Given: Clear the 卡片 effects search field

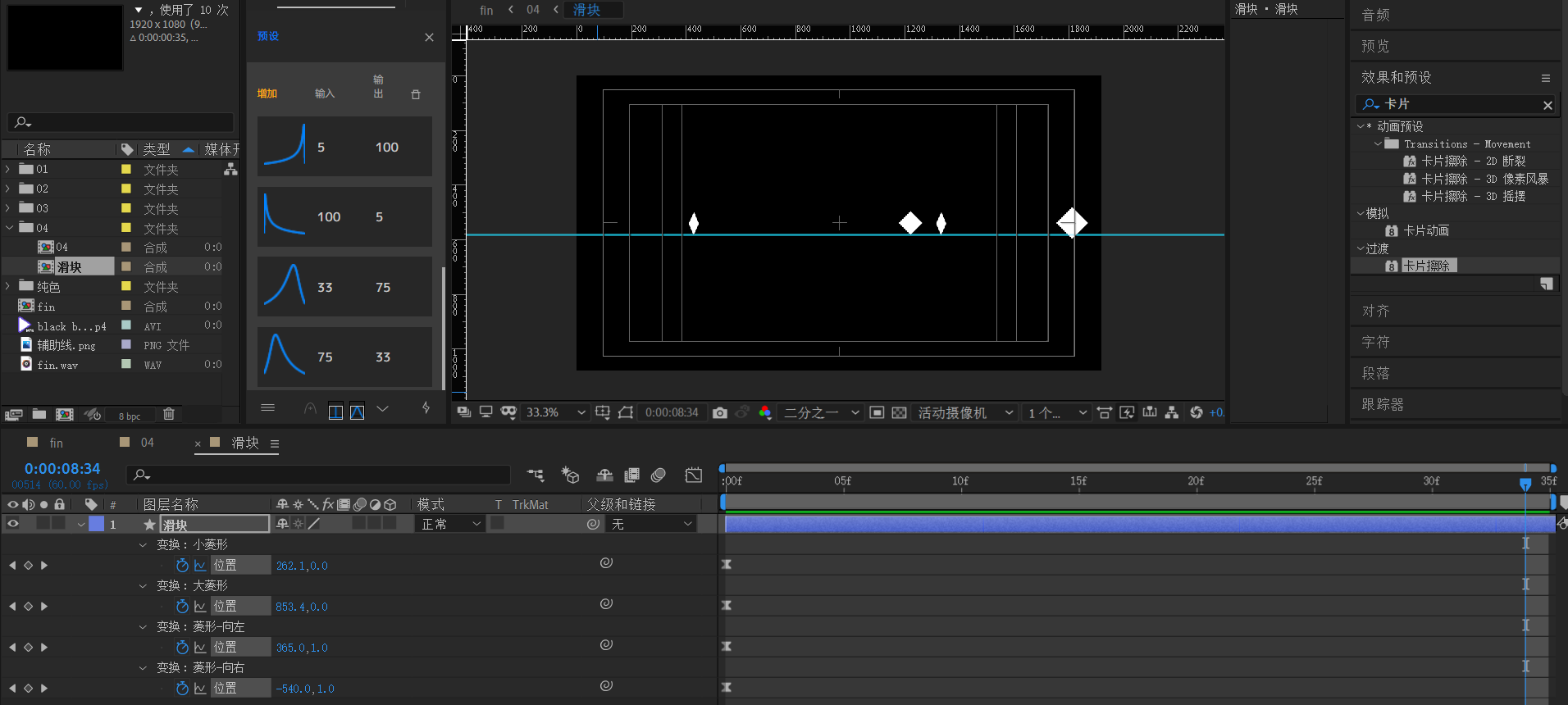Looking at the screenshot, I should (1547, 105).
